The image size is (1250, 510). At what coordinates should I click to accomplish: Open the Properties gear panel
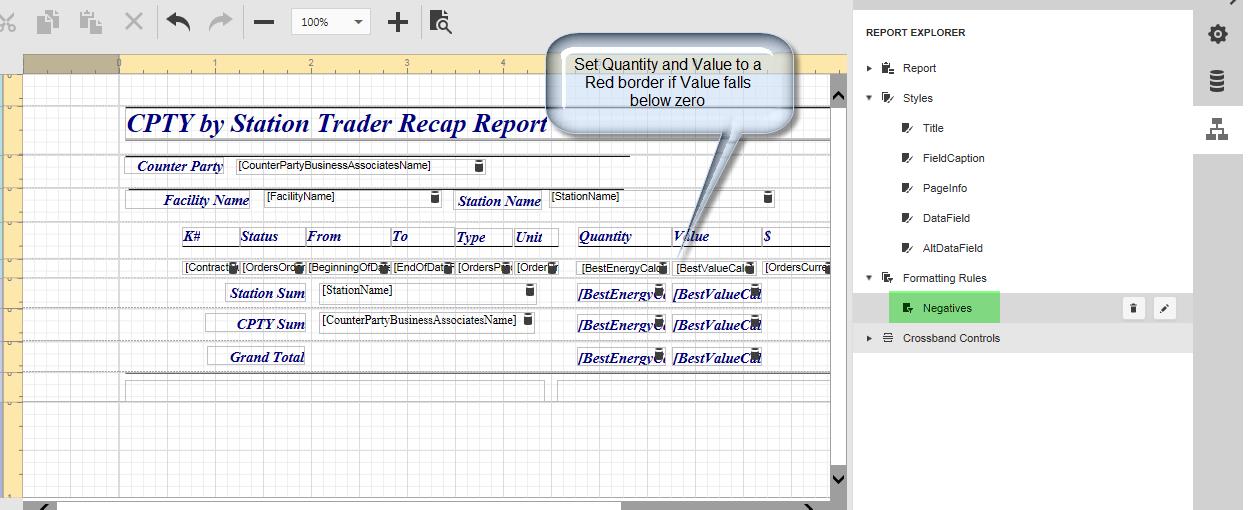point(1217,34)
